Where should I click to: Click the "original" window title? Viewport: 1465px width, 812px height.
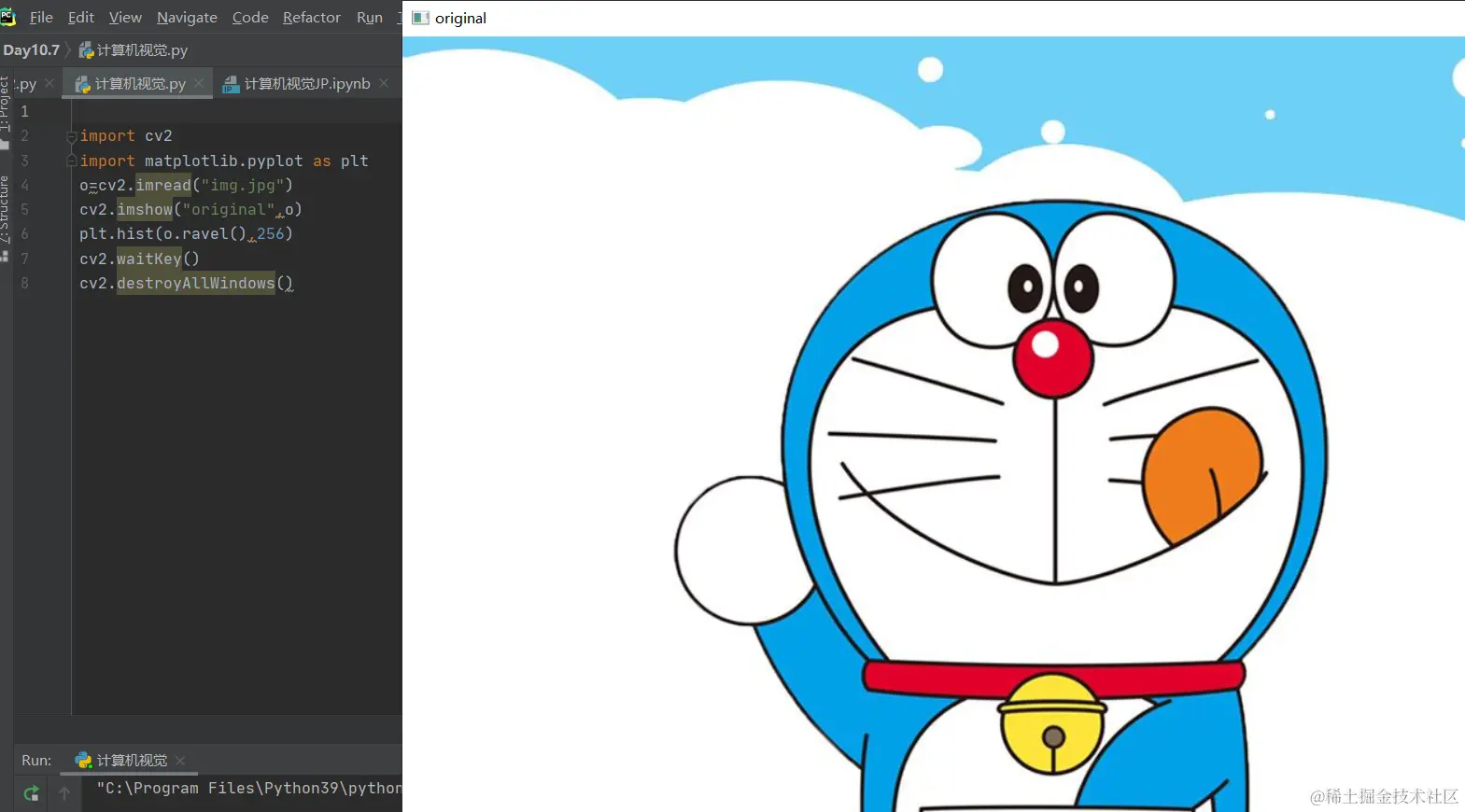[x=460, y=19]
